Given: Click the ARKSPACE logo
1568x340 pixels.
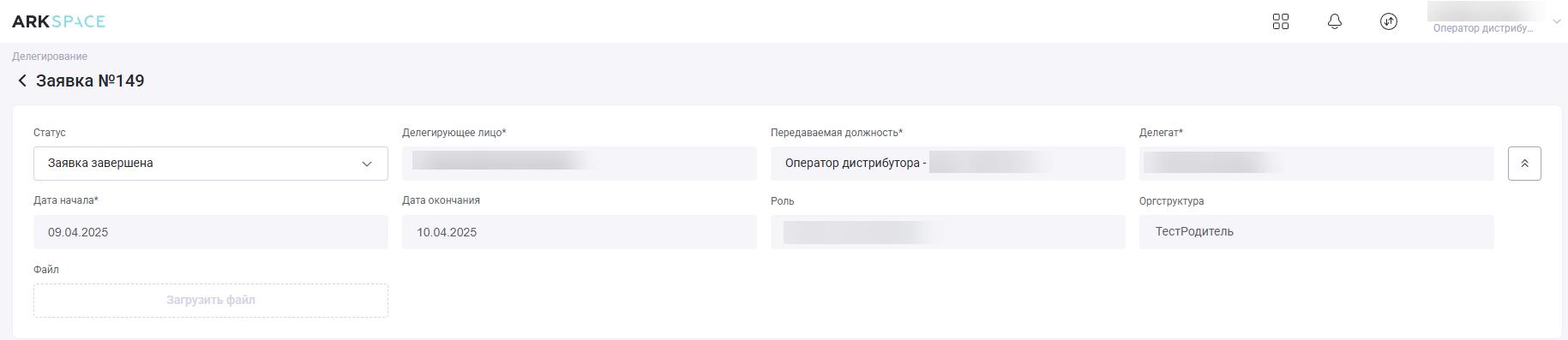Looking at the screenshot, I should 58,21.
